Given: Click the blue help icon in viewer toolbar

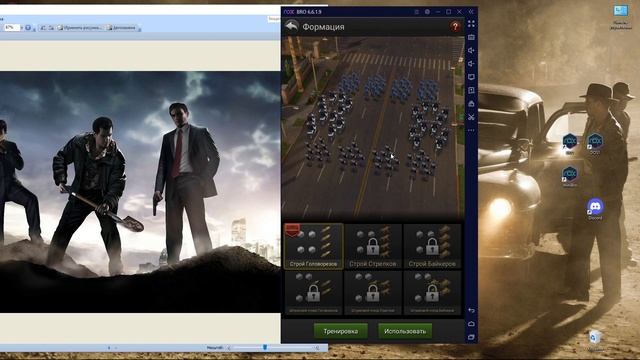Looking at the screenshot, I should pyautogui.click(x=28, y=28).
